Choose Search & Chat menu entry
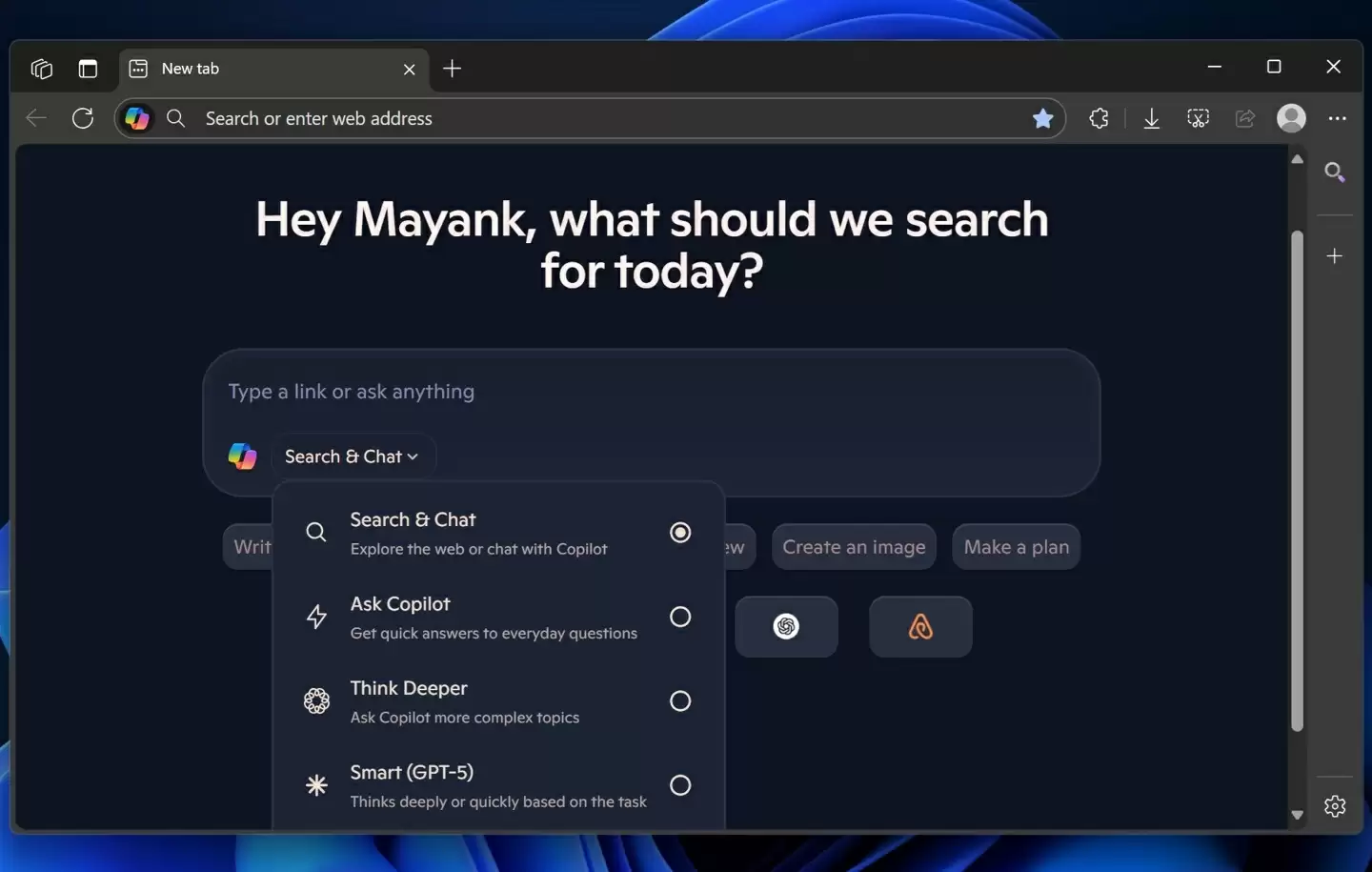Screen dimensions: 1372x872 point(476,533)
